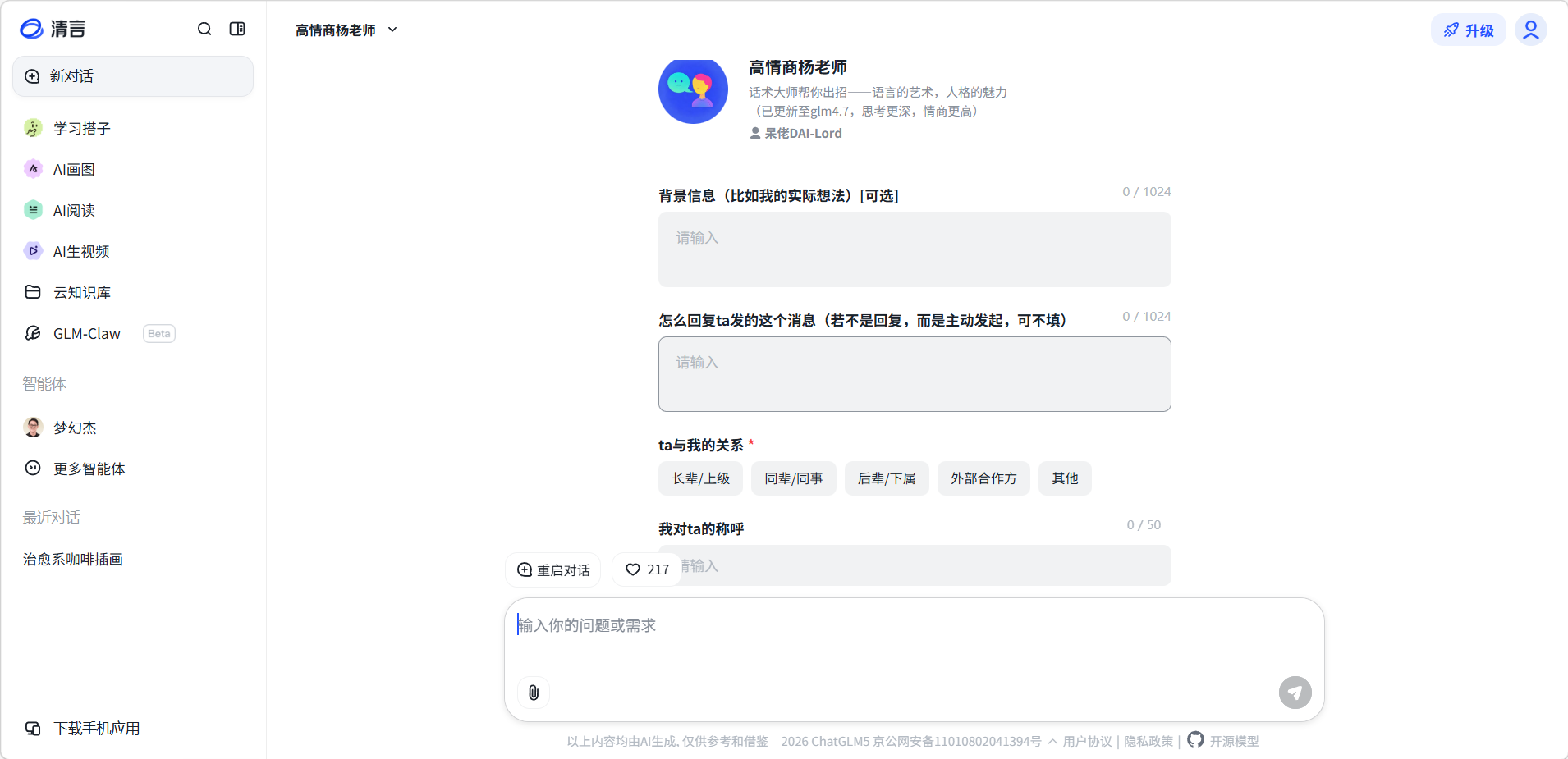Select relationship 外部合作方
The height and width of the screenshot is (759, 1568).
coord(983,478)
